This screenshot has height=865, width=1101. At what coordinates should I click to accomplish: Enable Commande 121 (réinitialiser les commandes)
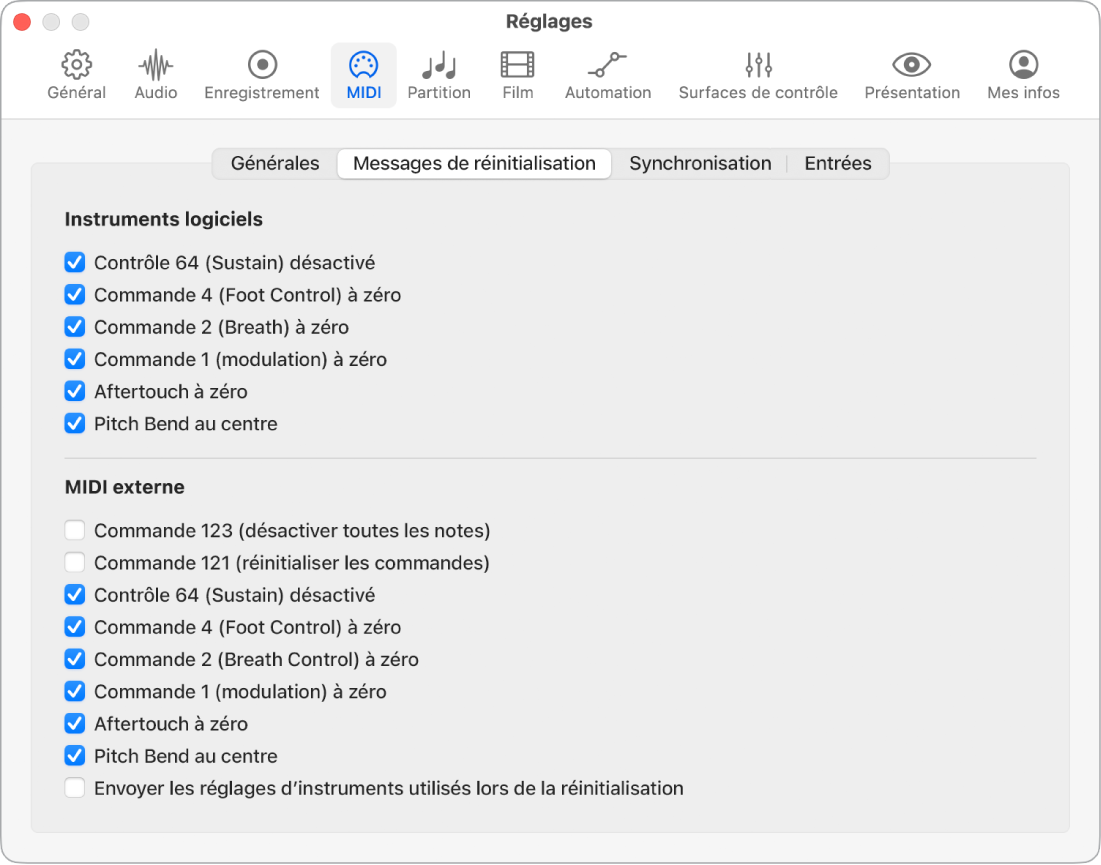(x=74, y=562)
